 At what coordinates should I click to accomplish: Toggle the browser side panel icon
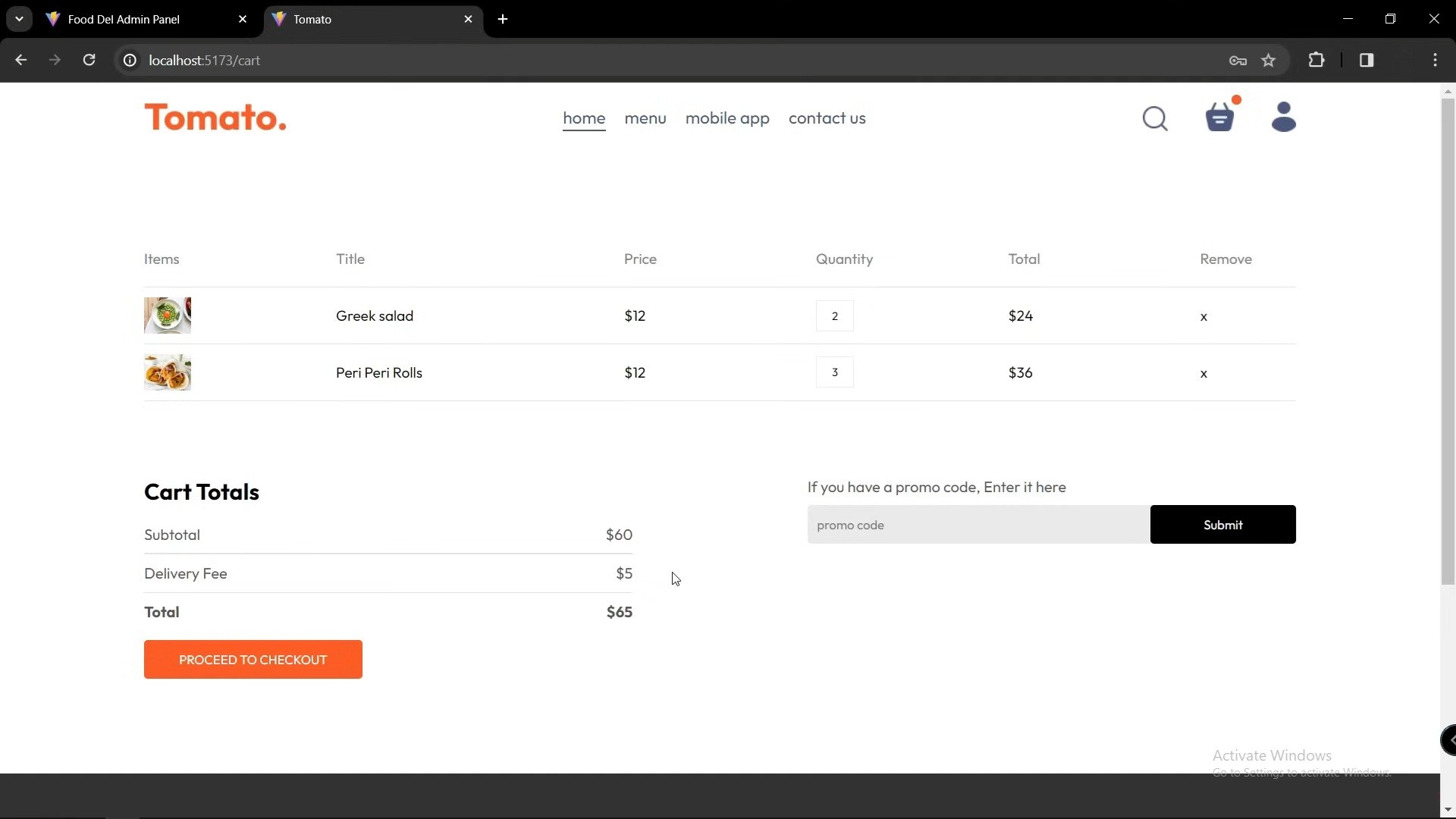point(1367,61)
